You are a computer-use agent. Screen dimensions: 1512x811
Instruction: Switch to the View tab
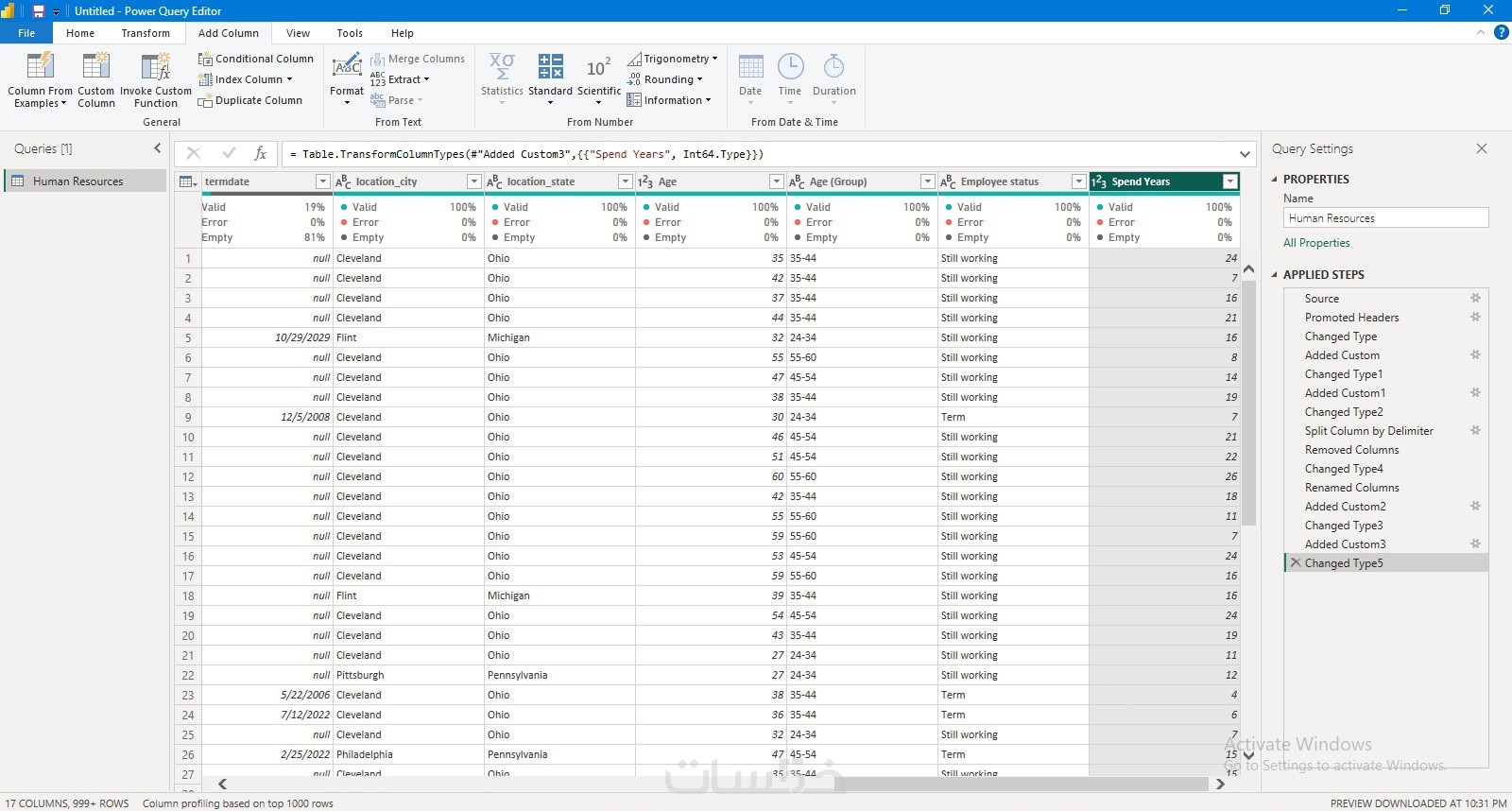pos(298,33)
